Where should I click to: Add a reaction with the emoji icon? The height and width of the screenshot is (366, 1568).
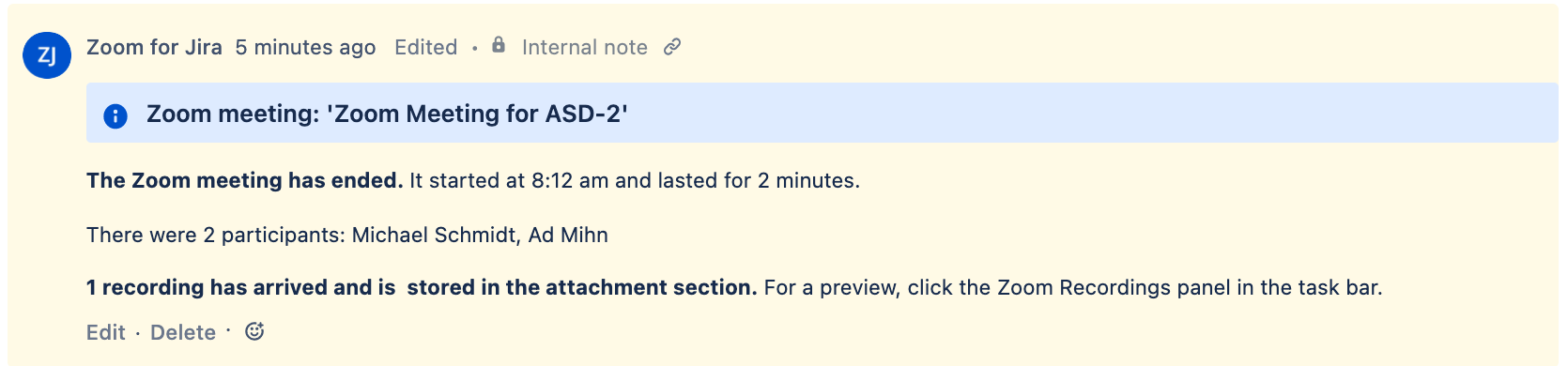[x=254, y=331]
